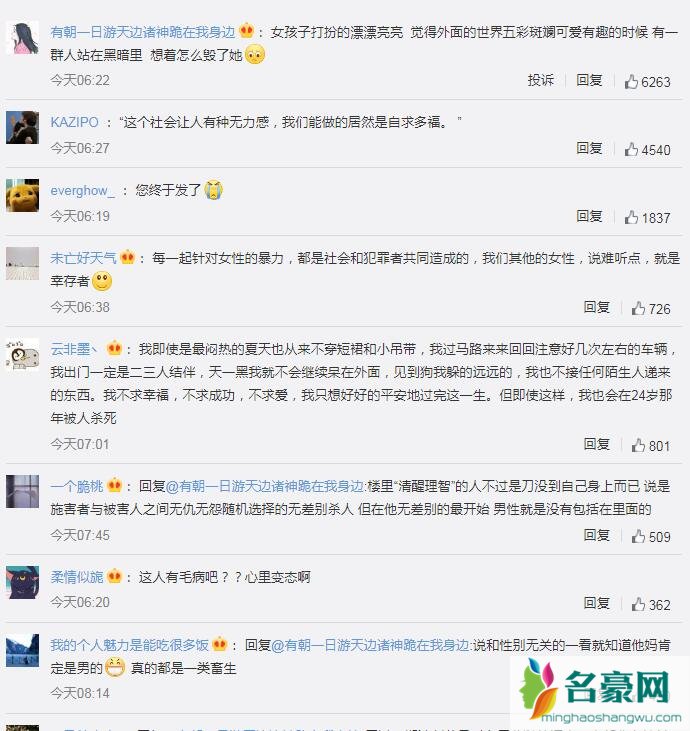
Task: Click 回复 under everghow_'s comment
Action: pyautogui.click(x=589, y=216)
